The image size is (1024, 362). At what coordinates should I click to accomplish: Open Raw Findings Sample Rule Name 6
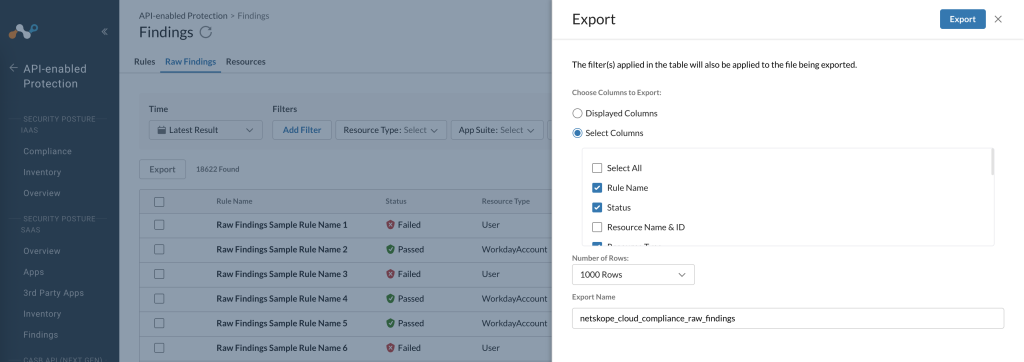pyautogui.click(x=281, y=348)
